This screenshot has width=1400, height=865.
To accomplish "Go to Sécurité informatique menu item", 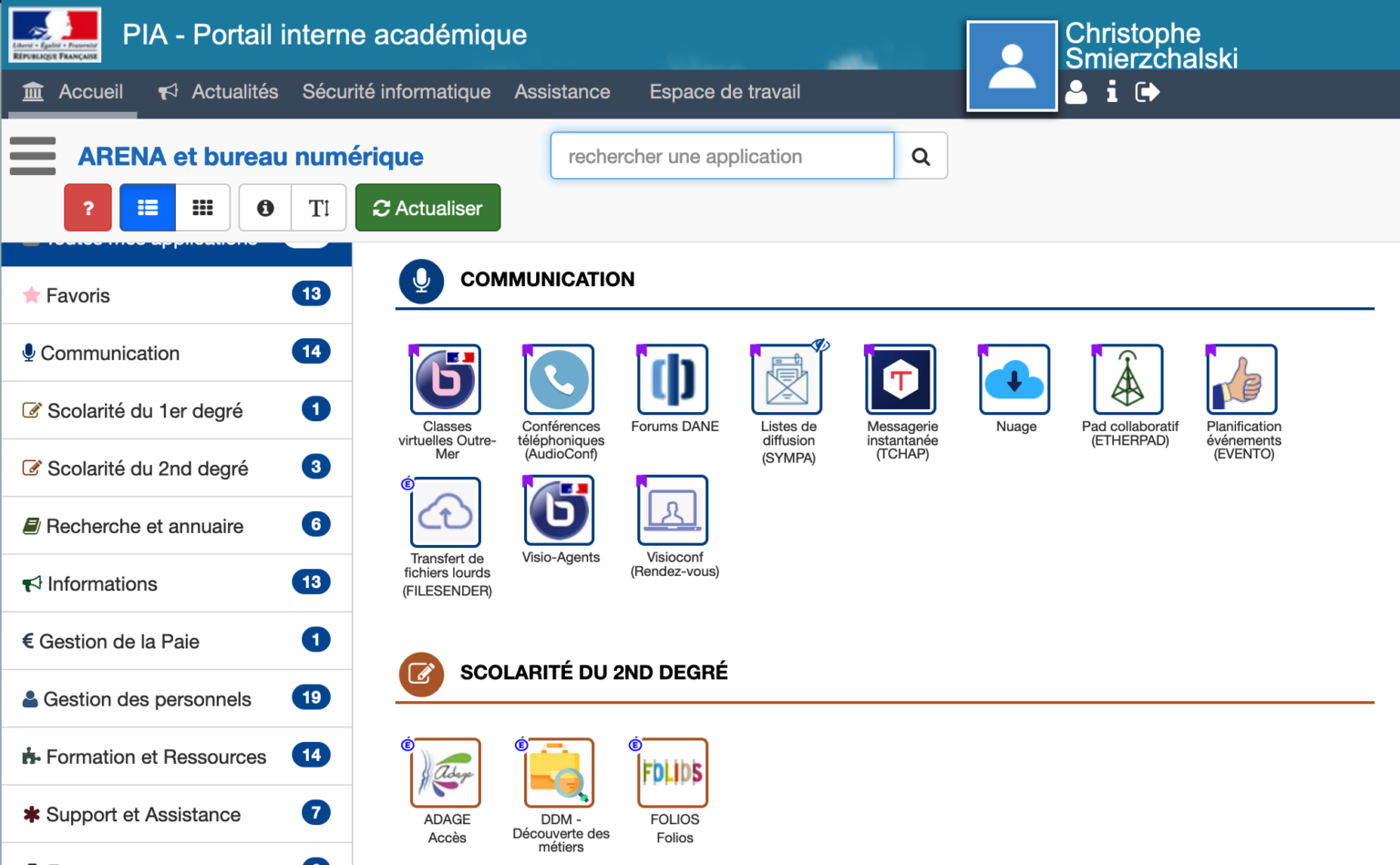I will pyautogui.click(x=396, y=92).
